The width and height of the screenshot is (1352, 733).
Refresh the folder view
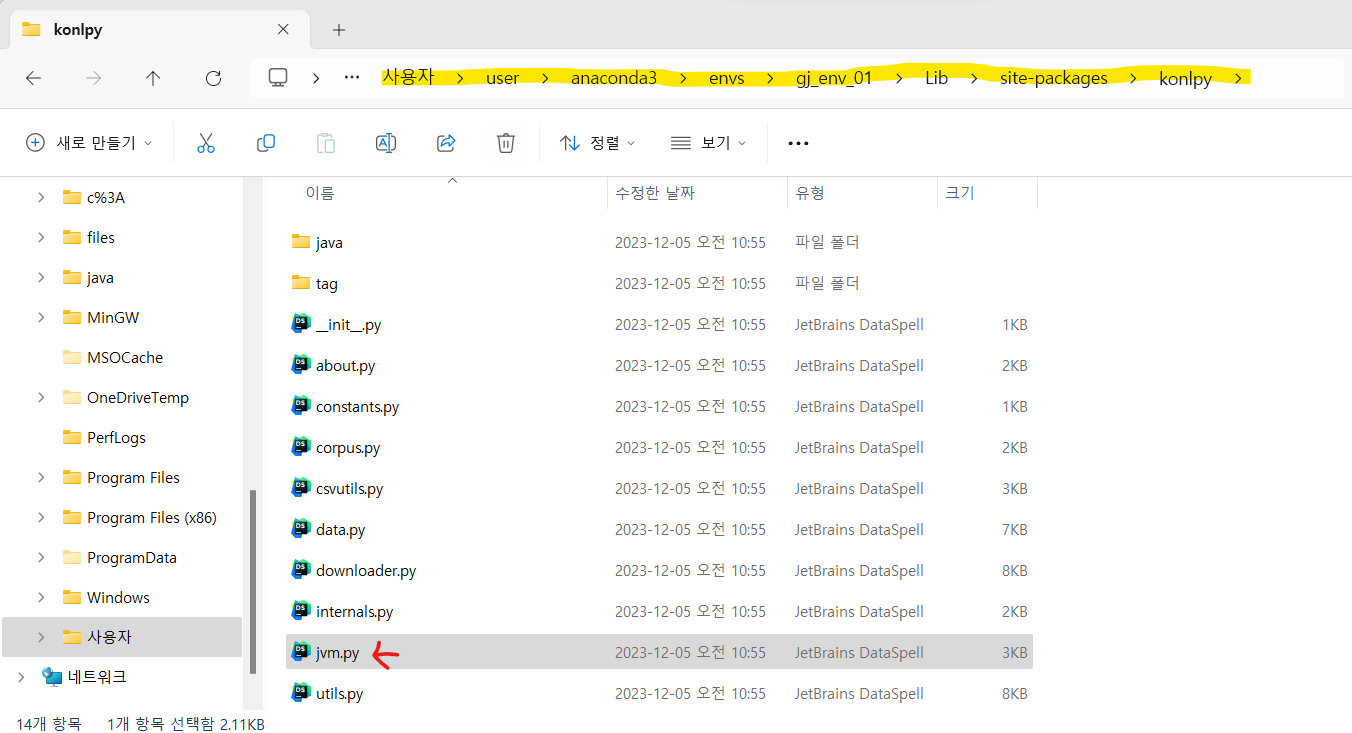pos(213,78)
